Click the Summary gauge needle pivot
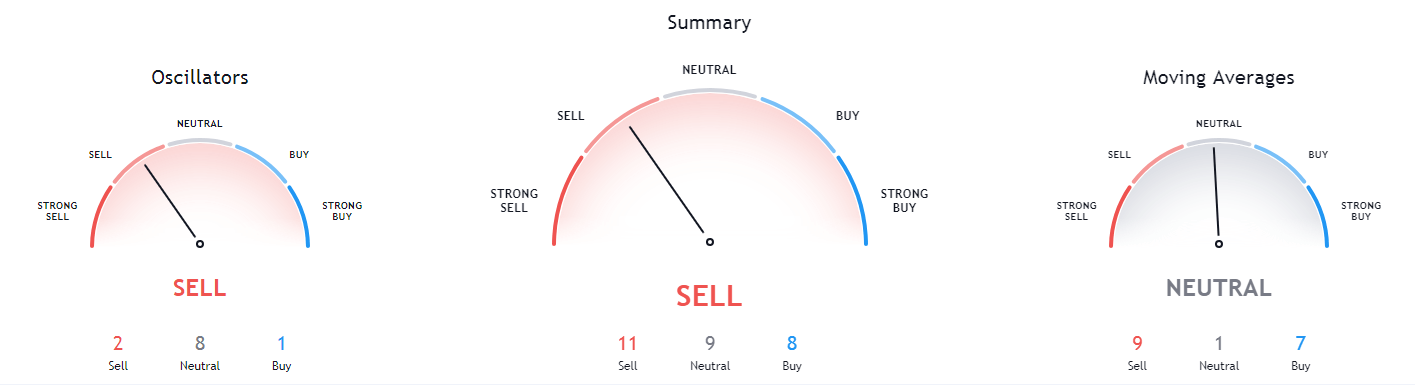1415x386 pixels. point(710,241)
